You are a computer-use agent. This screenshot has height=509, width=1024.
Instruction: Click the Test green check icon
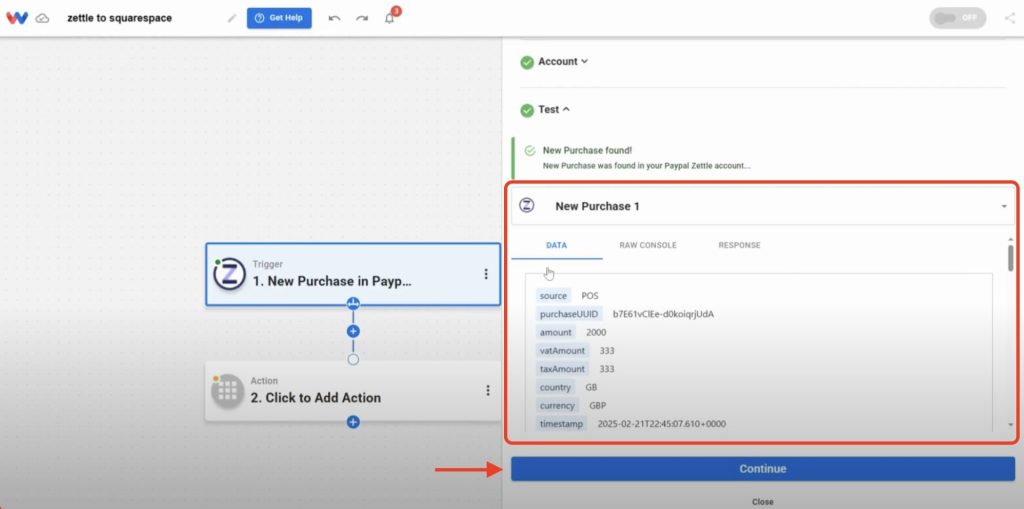click(527, 110)
